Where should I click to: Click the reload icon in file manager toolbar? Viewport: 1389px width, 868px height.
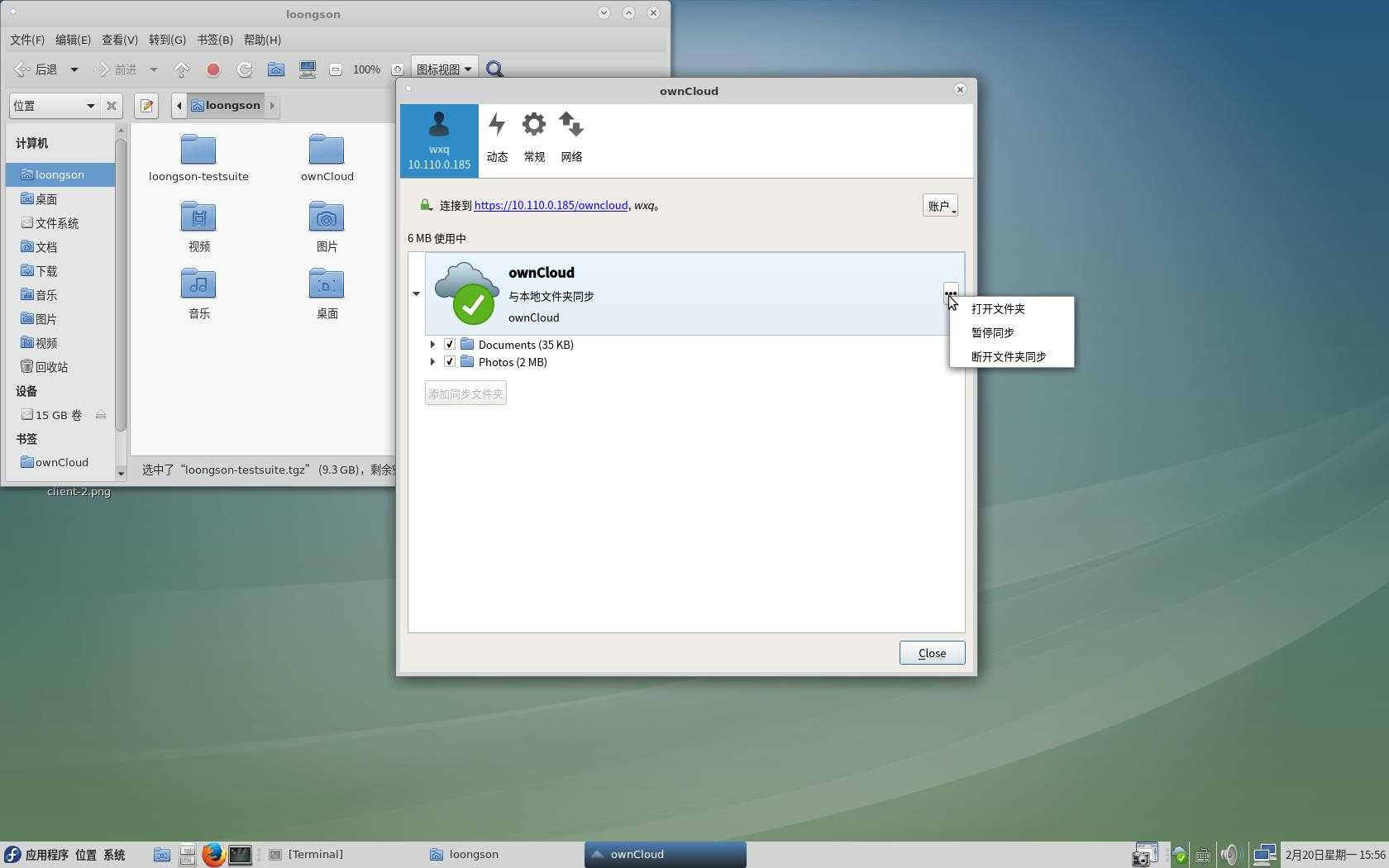pyautogui.click(x=245, y=70)
